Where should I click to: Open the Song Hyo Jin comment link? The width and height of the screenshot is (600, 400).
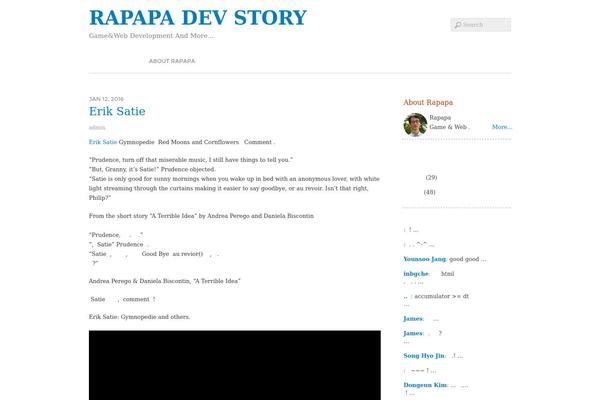[424, 356]
